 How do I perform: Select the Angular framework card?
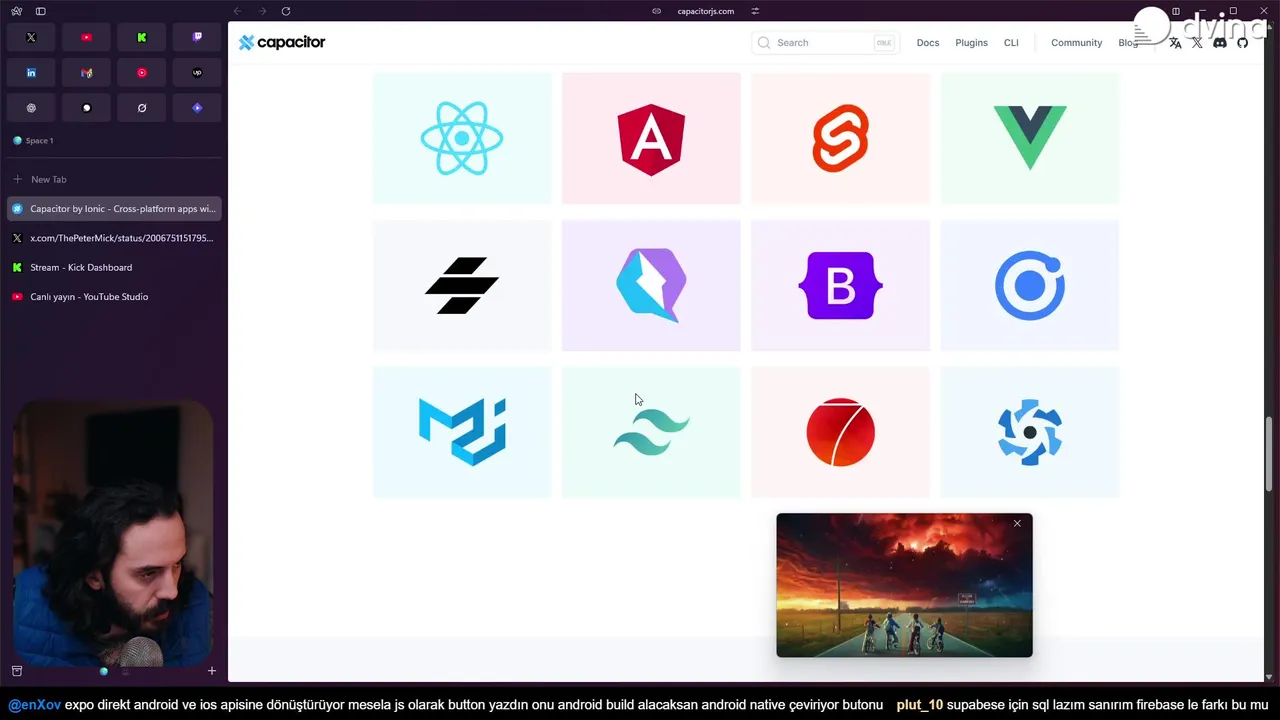point(651,138)
